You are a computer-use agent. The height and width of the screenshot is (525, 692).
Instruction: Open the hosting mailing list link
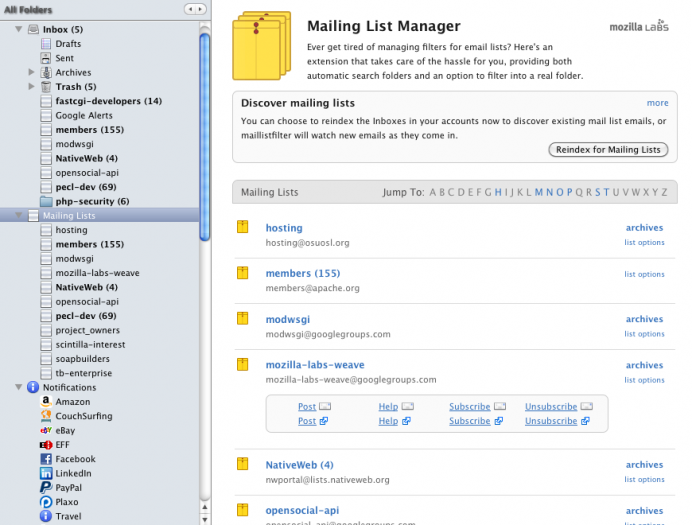coord(284,228)
